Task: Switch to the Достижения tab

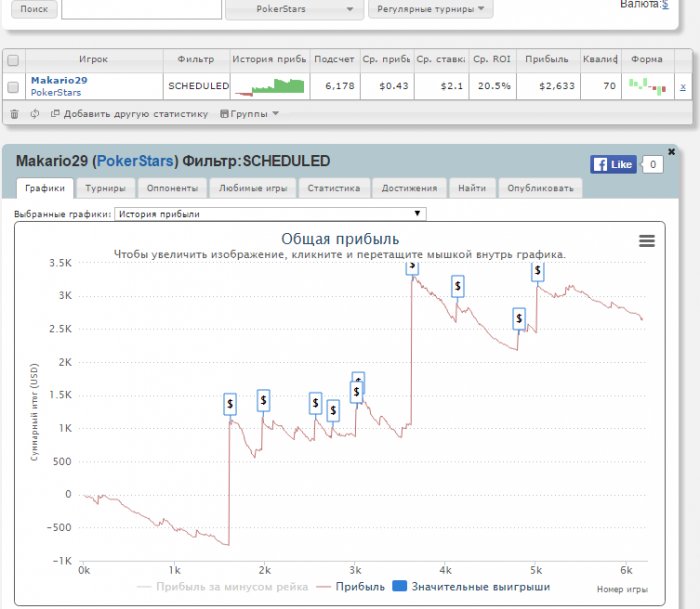Action: click(409, 188)
